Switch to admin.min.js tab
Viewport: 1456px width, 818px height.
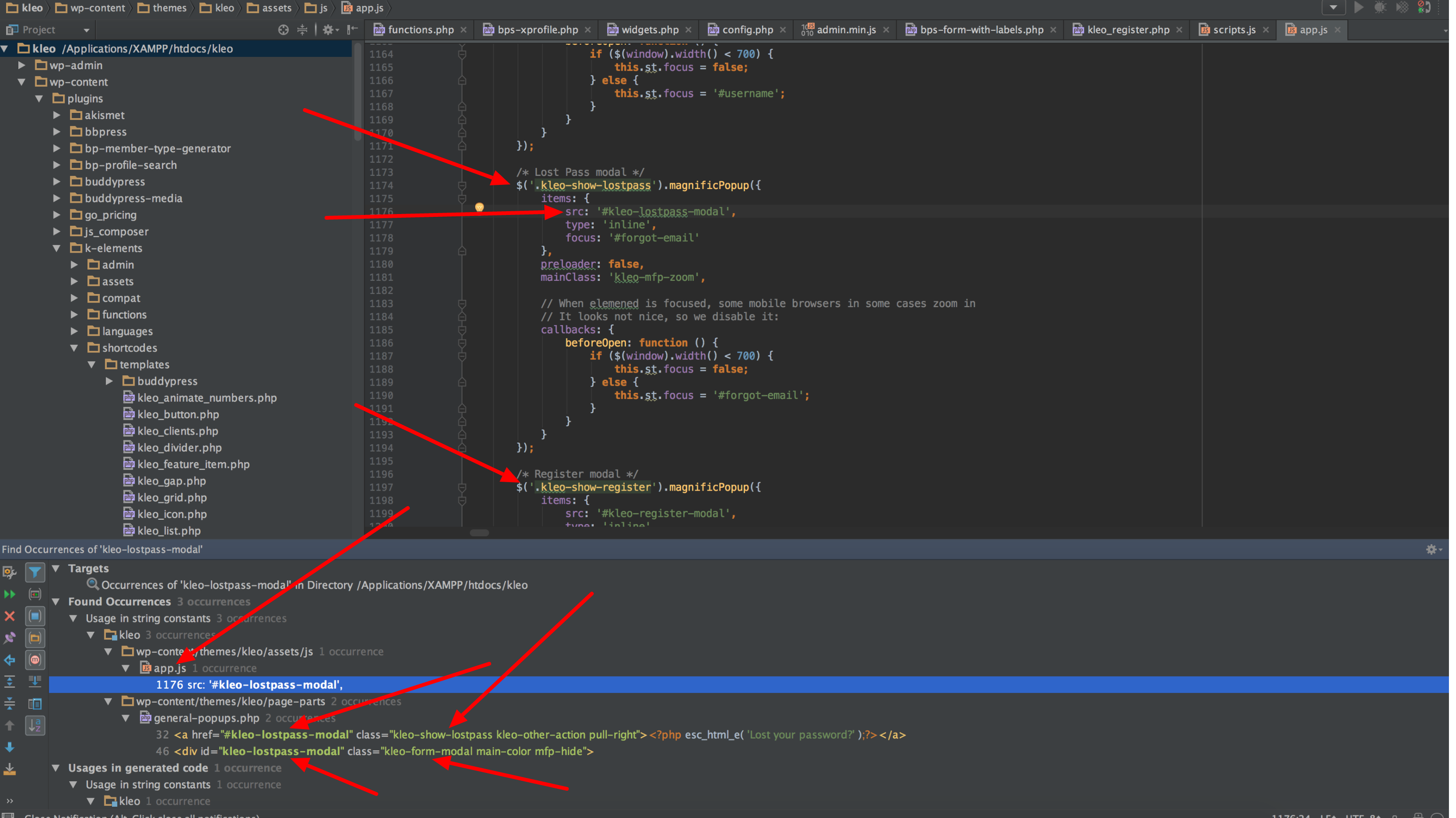pos(845,30)
